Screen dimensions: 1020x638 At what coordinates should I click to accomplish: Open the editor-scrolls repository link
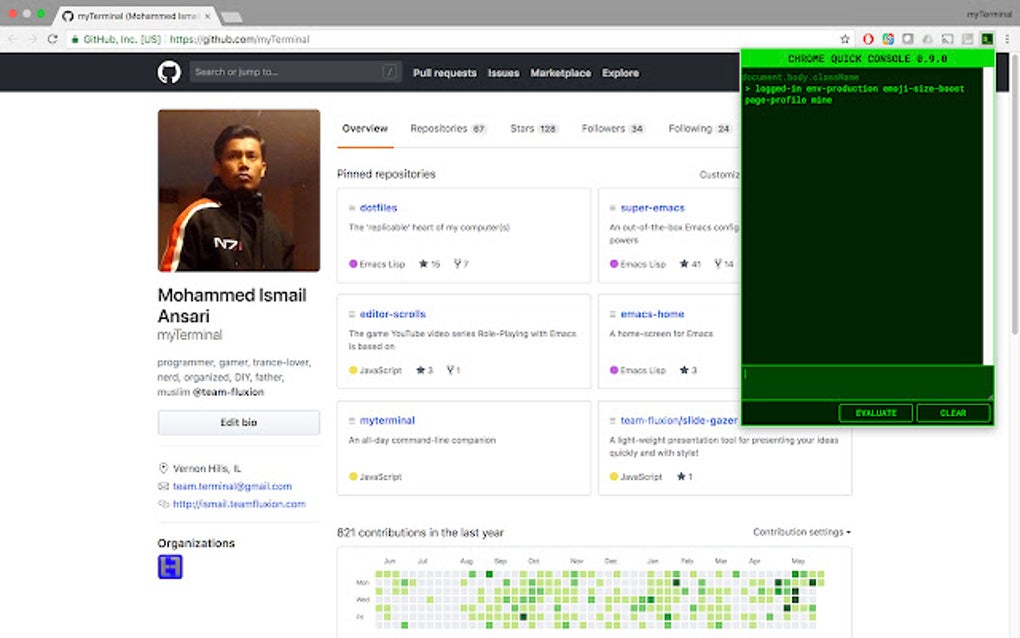pos(392,314)
